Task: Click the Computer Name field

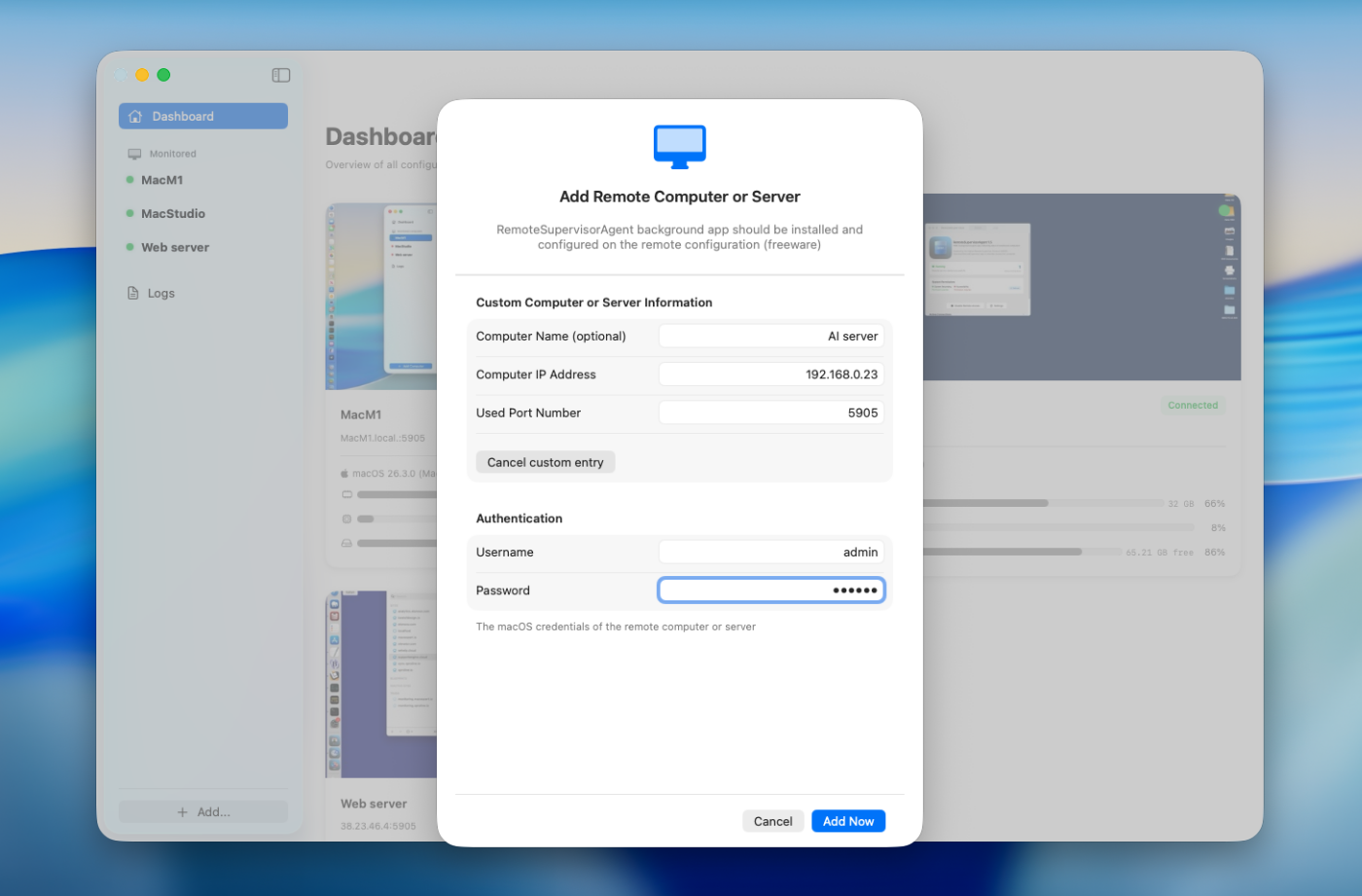Action: click(771, 336)
